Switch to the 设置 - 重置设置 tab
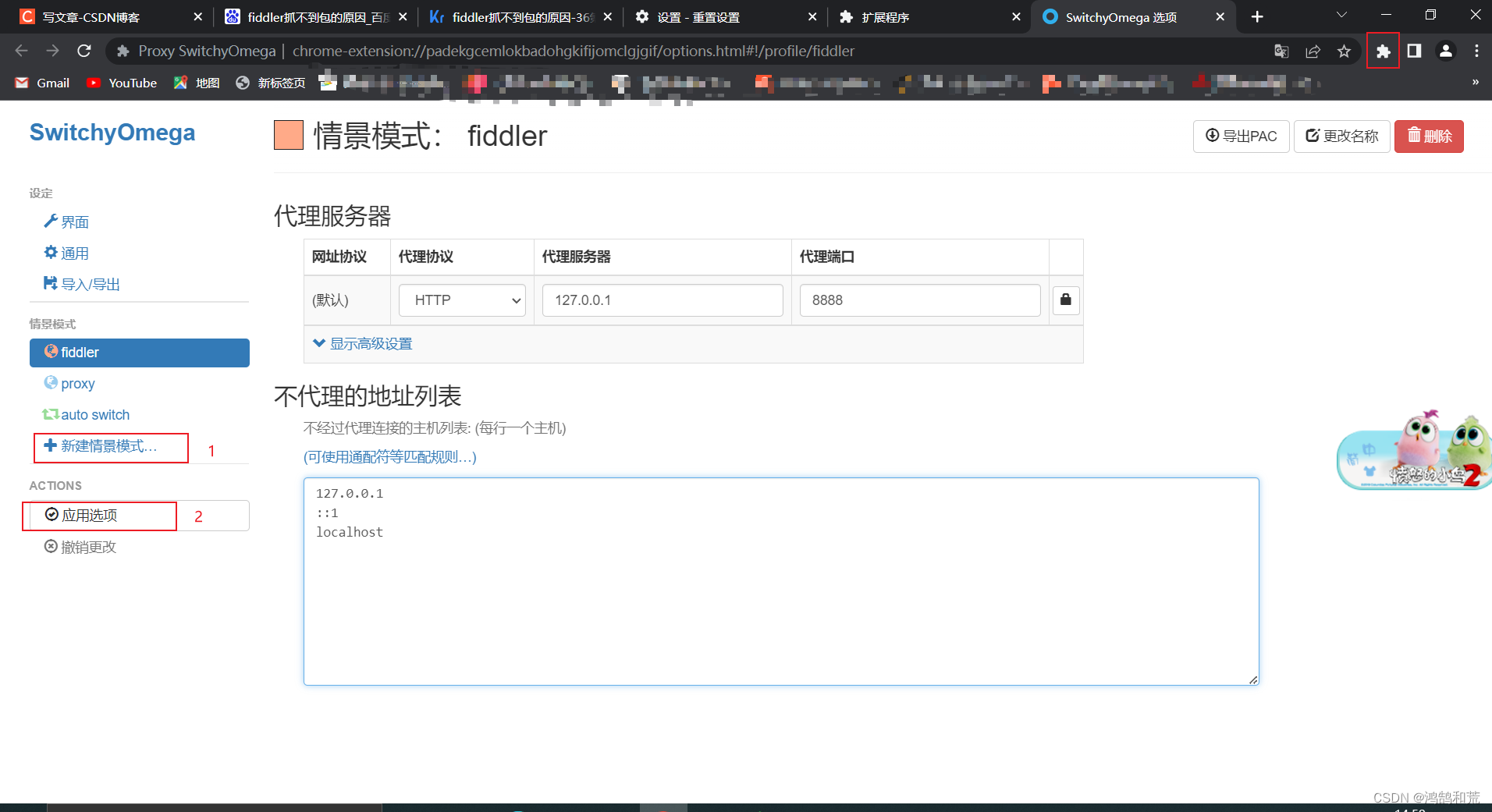 click(726, 17)
